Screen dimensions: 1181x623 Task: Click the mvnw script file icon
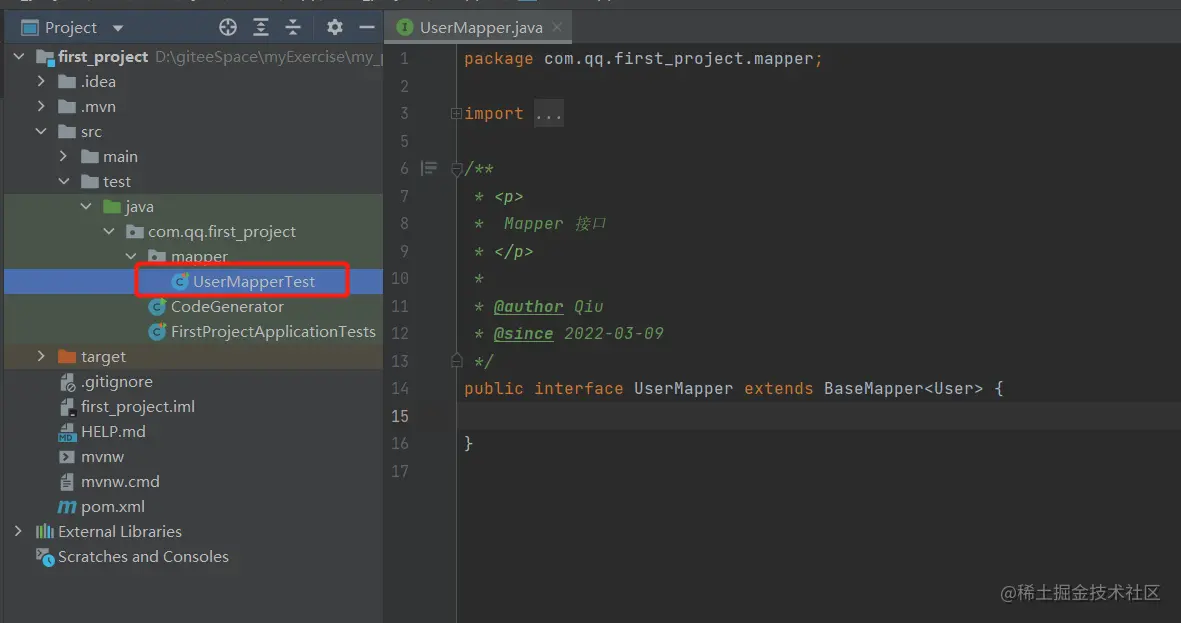pos(67,457)
